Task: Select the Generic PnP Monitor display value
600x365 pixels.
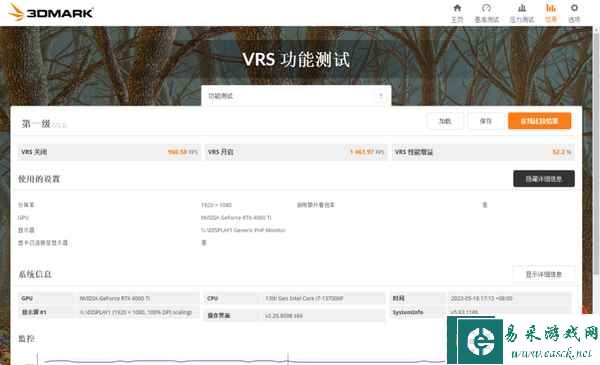Action: tap(243, 230)
